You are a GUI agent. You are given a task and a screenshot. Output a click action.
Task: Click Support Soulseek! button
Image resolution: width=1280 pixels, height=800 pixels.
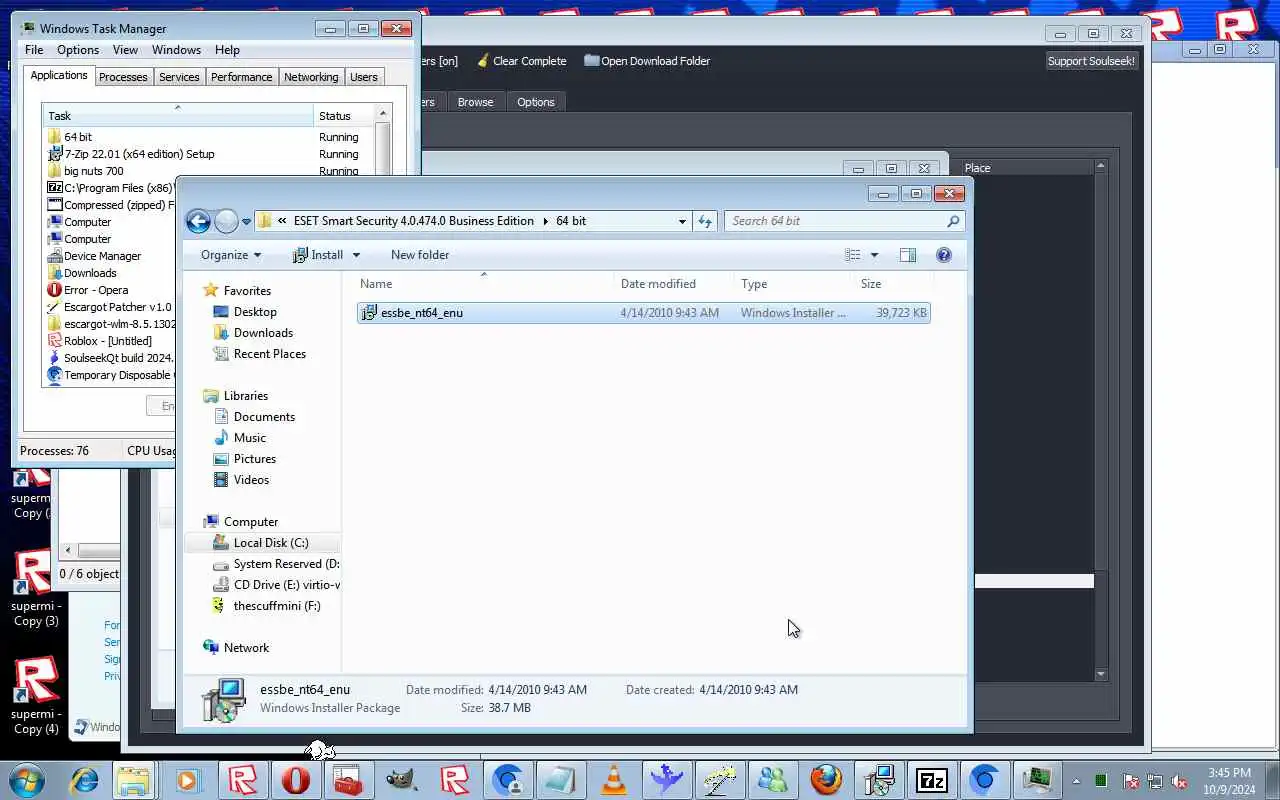point(1091,61)
